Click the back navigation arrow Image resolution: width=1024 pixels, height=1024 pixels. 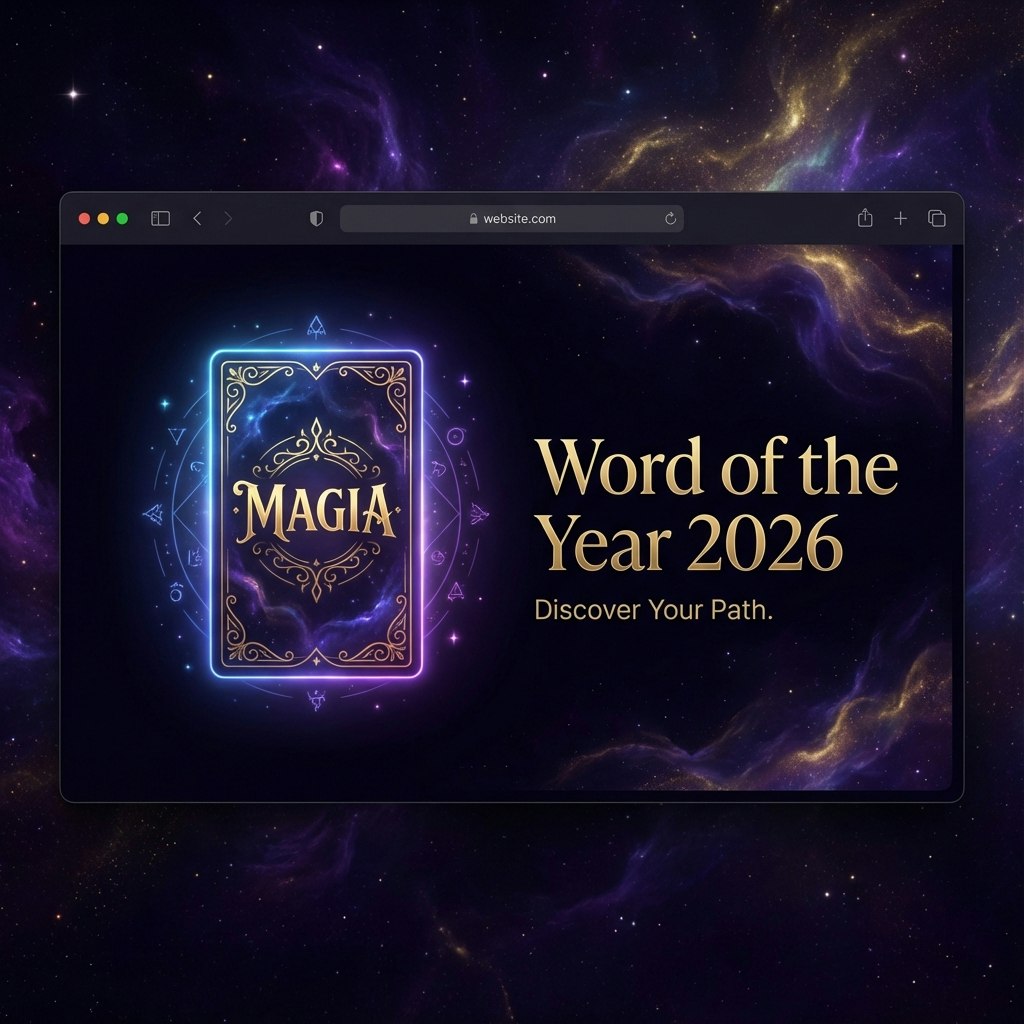(x=196, y=218)
